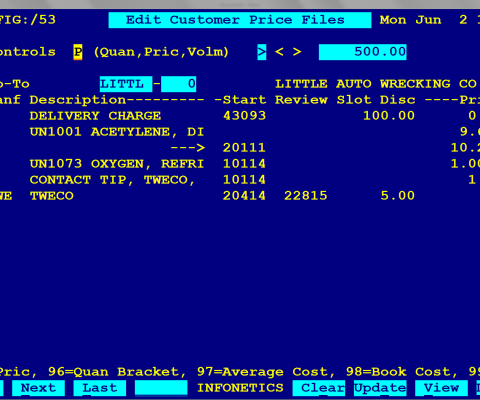Click the Edit Customer Price Files title
This screenshot has width=480, height=400.
(x=240, y=20)
